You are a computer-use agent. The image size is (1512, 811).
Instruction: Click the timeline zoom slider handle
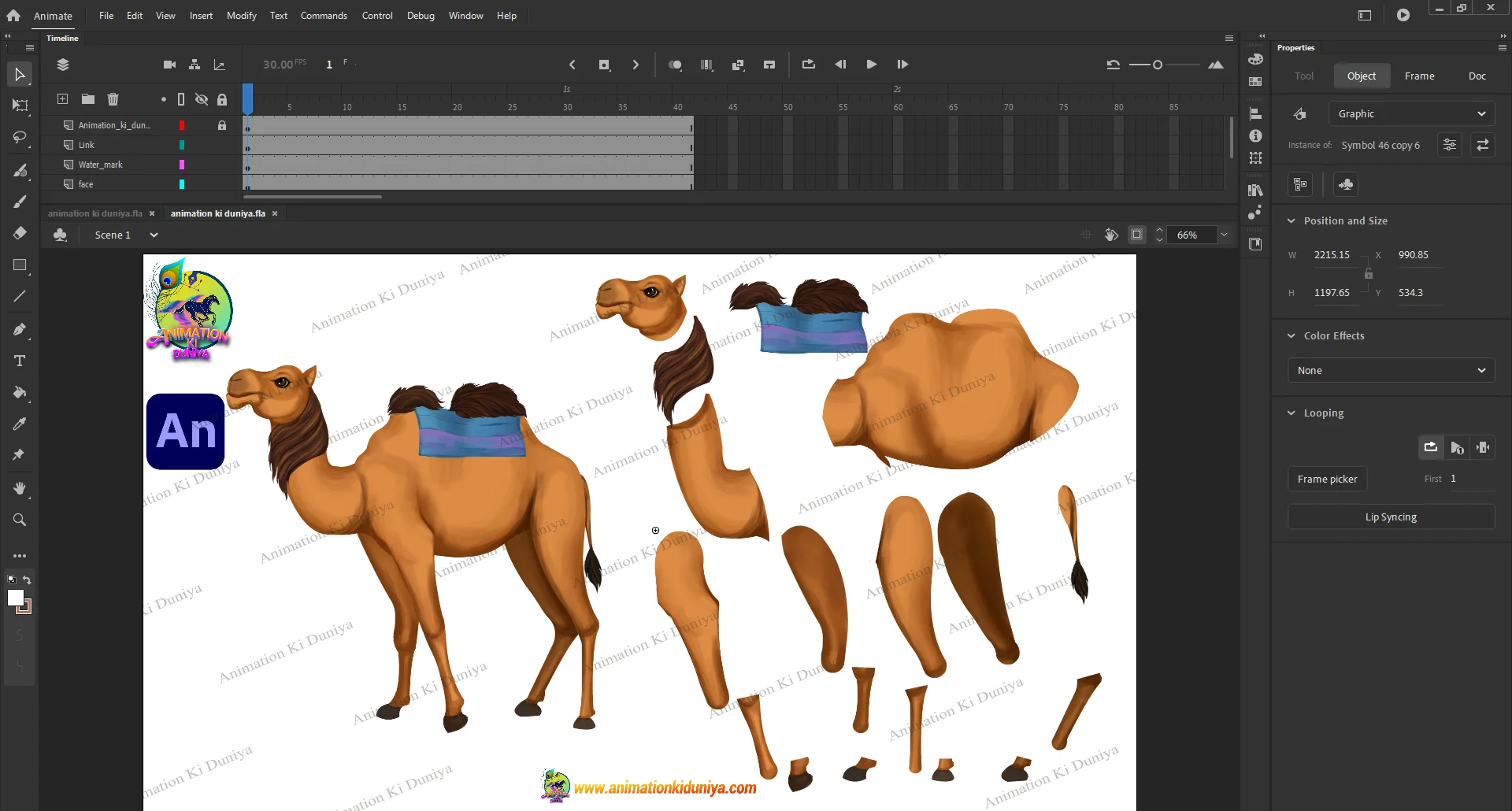[1157, 65]
